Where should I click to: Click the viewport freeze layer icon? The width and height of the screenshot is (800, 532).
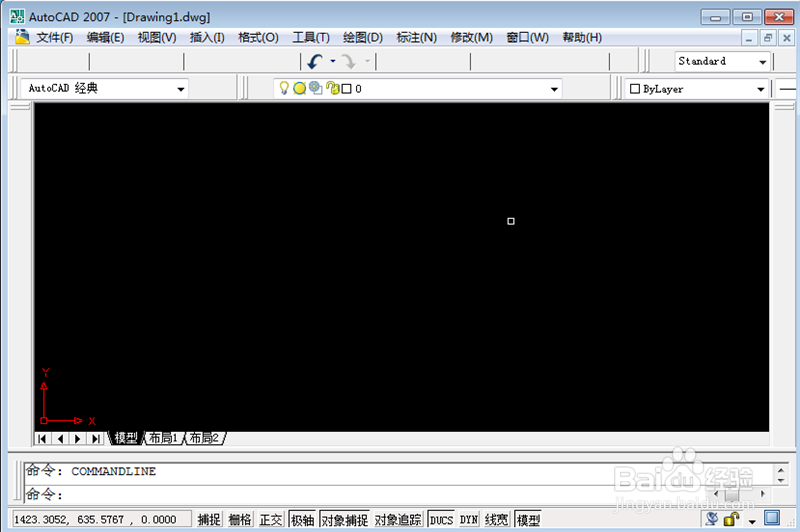pos(316,88)
